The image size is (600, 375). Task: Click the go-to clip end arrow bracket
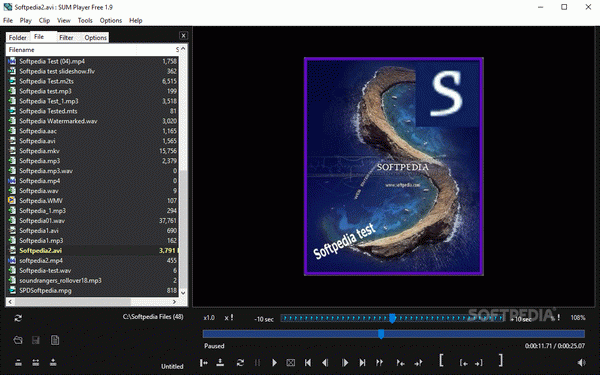click(479, 363)
